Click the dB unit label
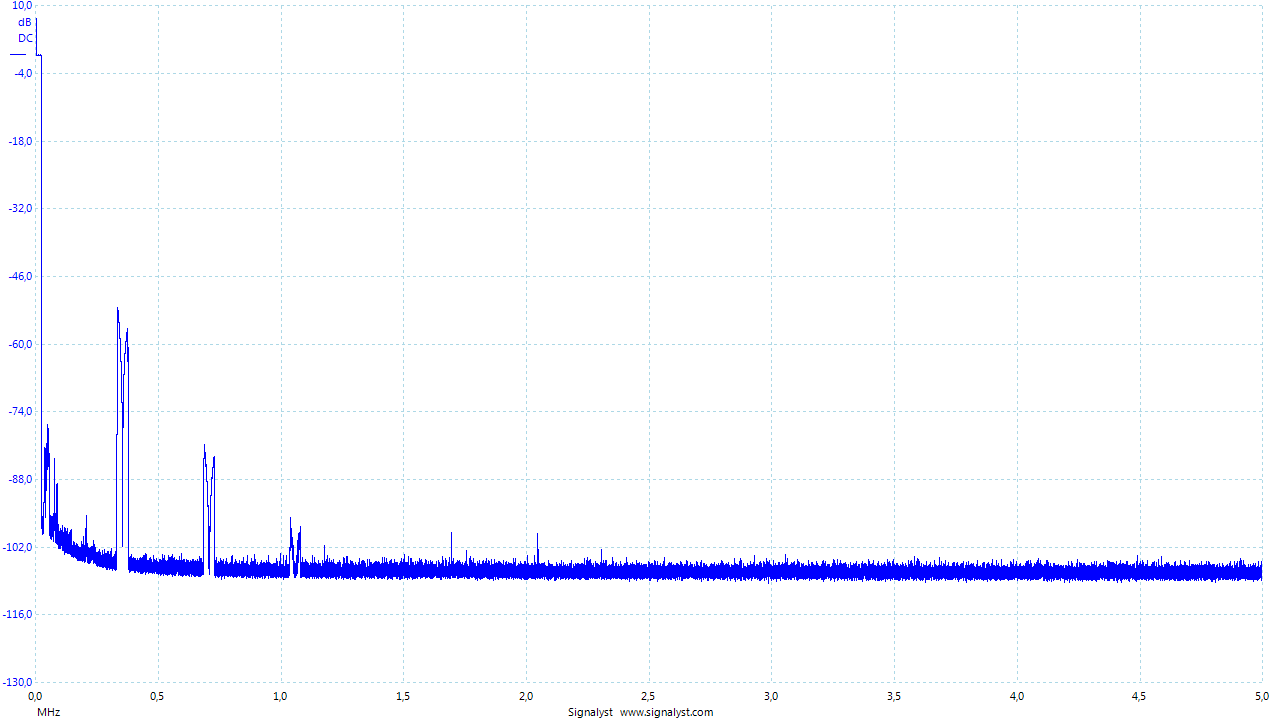 pos(25,22)
